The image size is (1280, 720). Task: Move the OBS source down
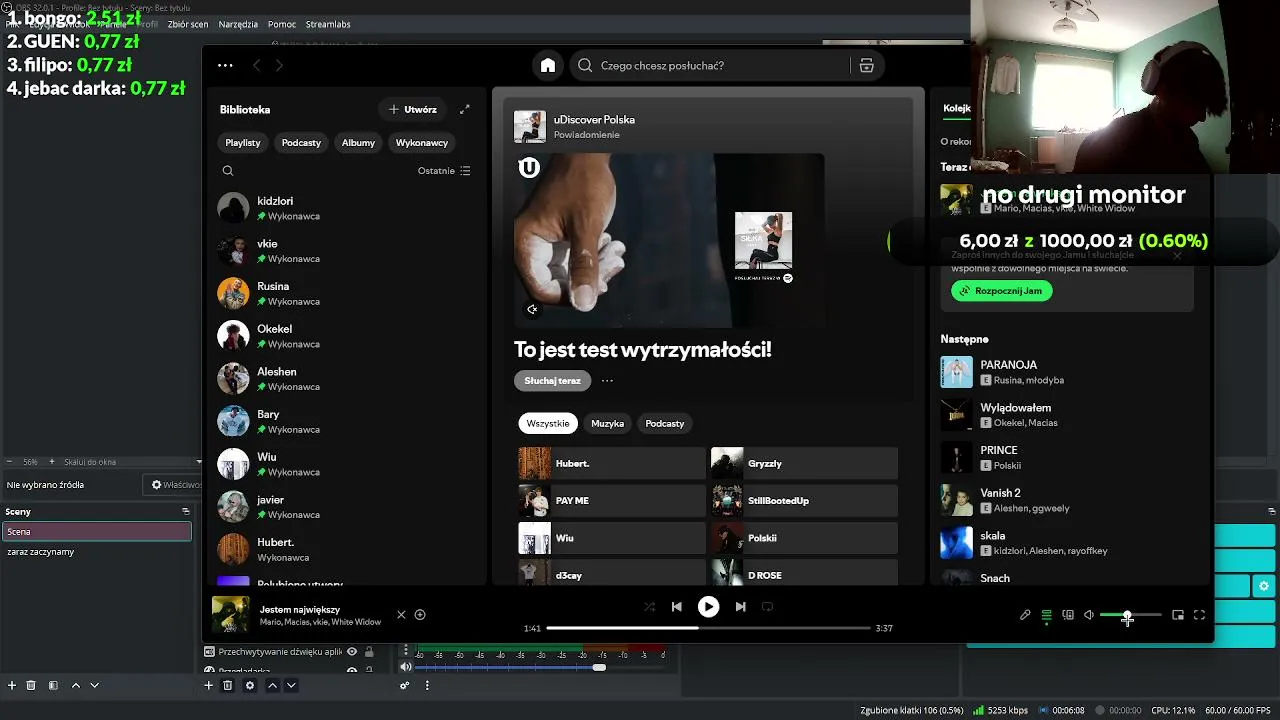[291, 686]
